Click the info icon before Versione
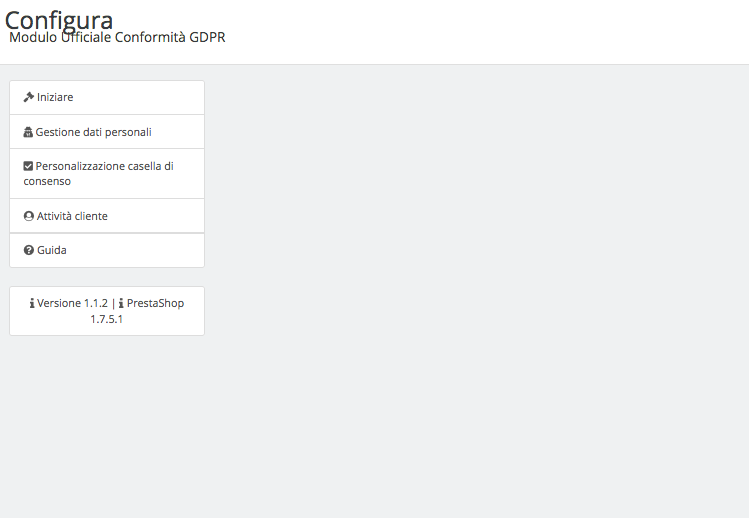Viewport: 749px width, 518px height. pos(32,303)
